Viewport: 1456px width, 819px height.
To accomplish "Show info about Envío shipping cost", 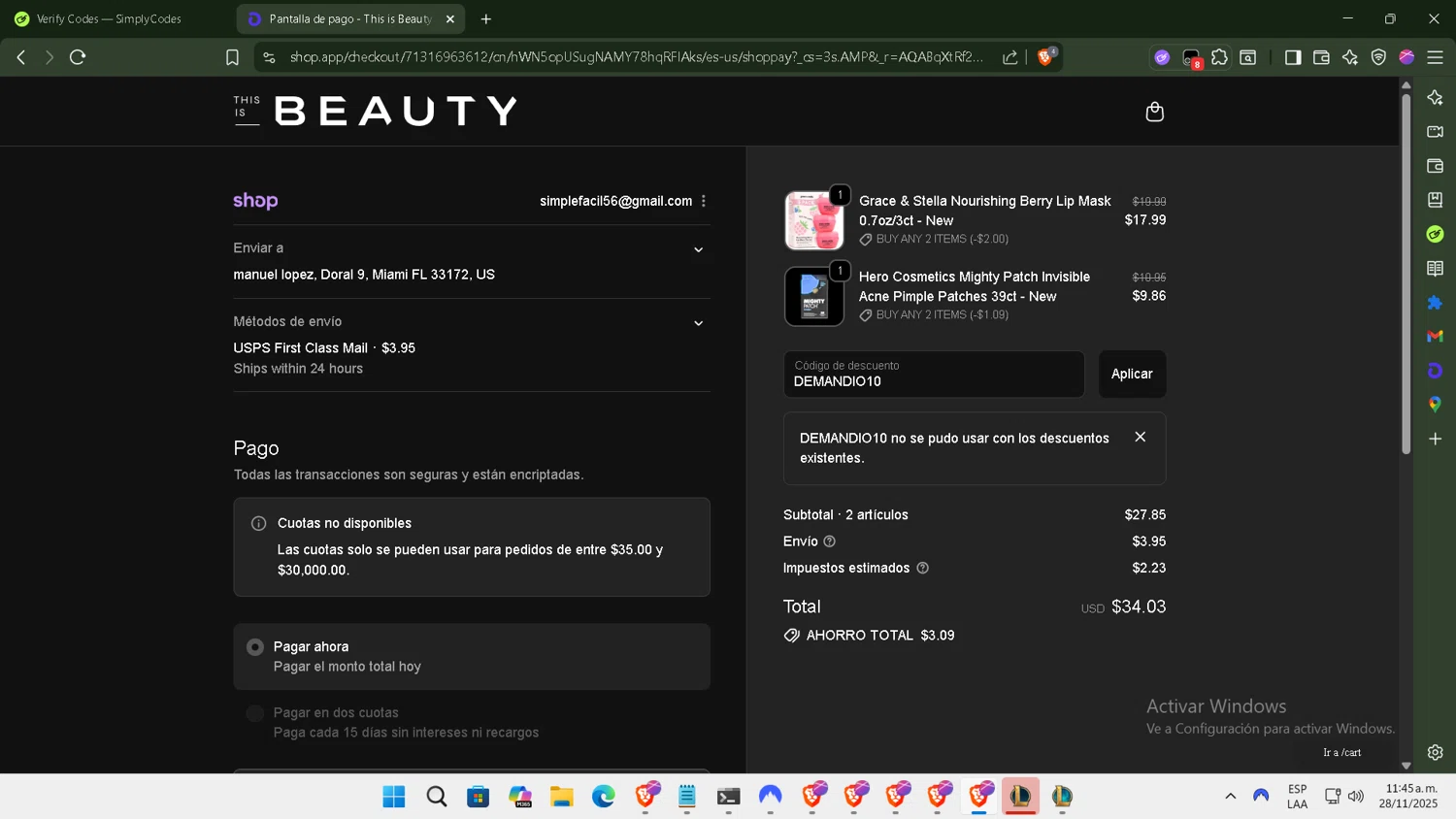I will 830,541.
